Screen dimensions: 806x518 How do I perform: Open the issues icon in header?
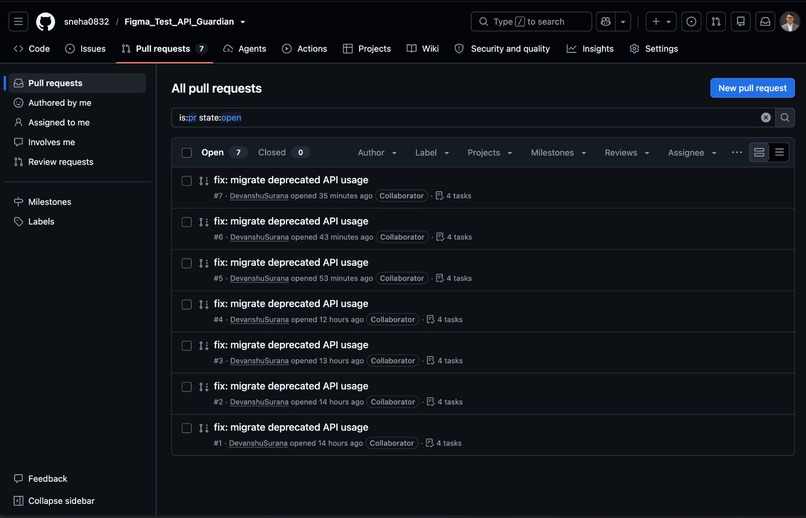coord(691,22)
